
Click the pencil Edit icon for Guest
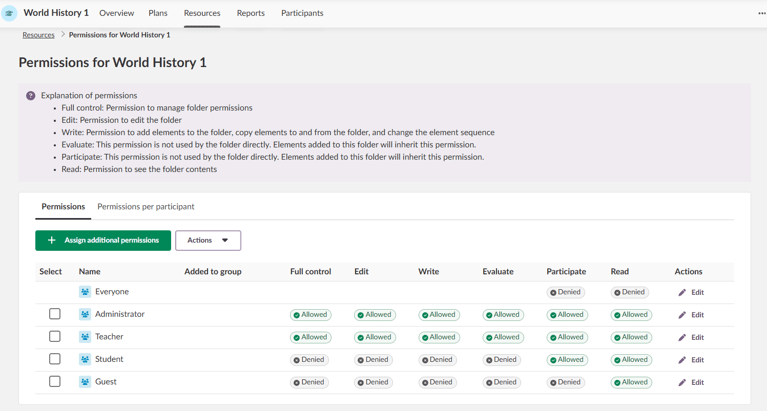click(x=682, y=382)
